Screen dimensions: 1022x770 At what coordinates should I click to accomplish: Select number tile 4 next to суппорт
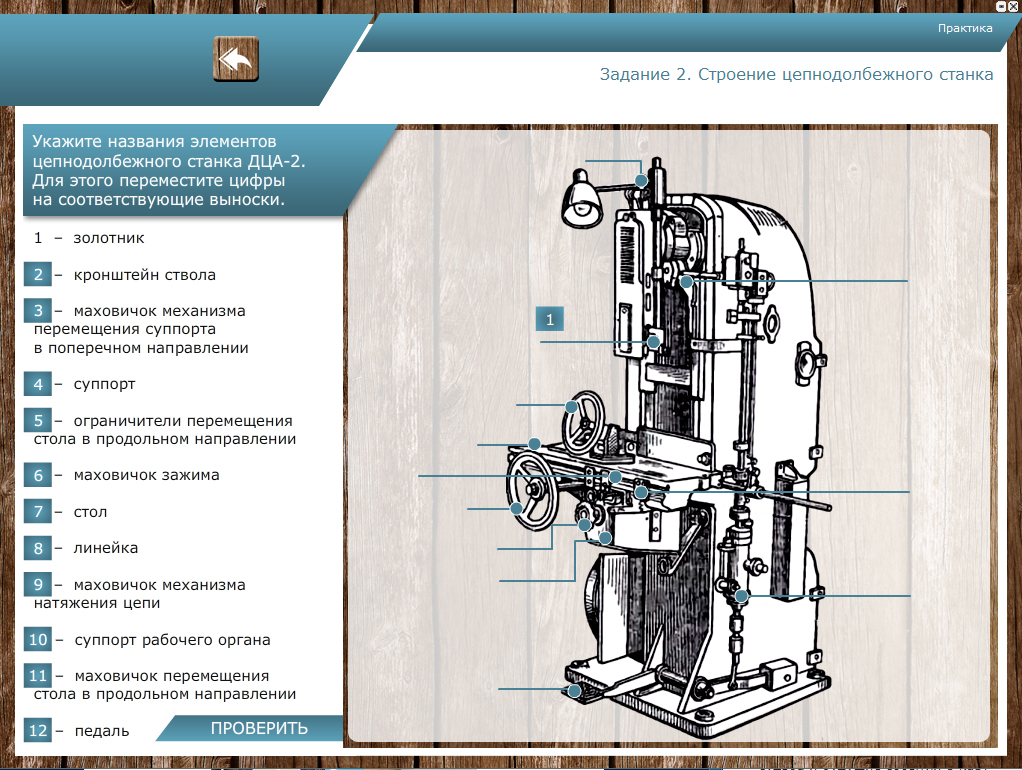coord(38,384)
